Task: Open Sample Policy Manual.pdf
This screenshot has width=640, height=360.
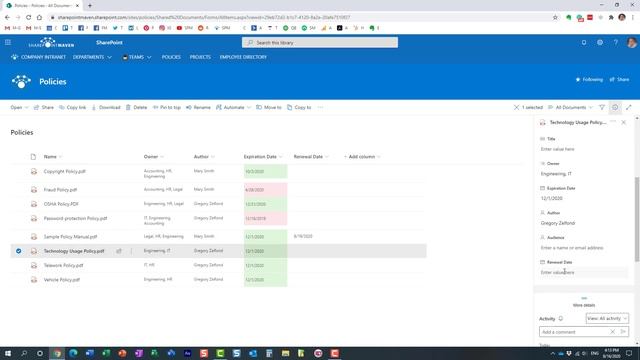Action: coord(70,237)
